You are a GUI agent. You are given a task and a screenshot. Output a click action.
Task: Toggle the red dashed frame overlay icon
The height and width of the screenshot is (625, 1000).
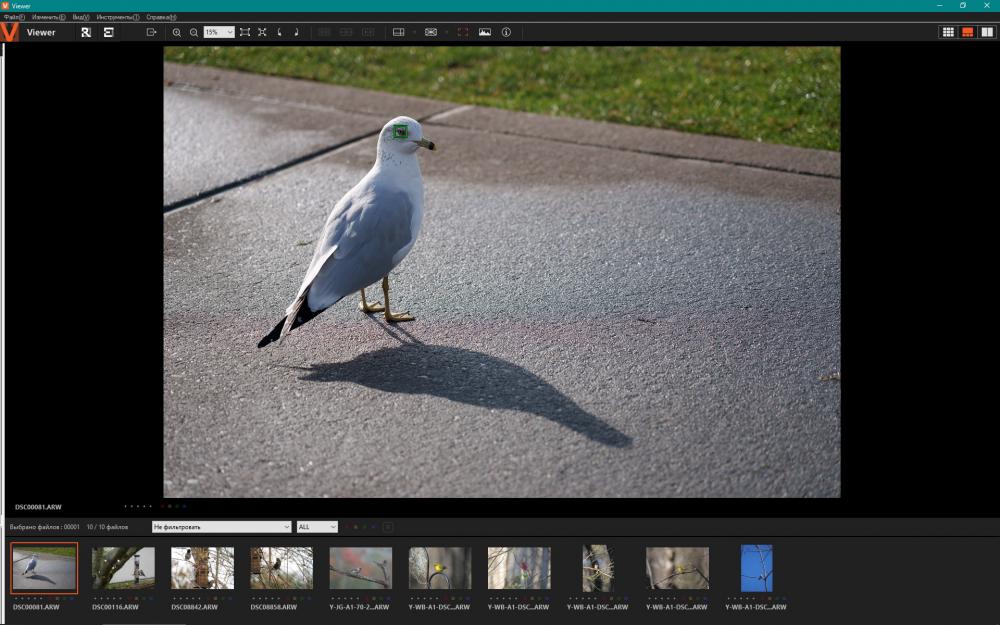tap(463, 32)
